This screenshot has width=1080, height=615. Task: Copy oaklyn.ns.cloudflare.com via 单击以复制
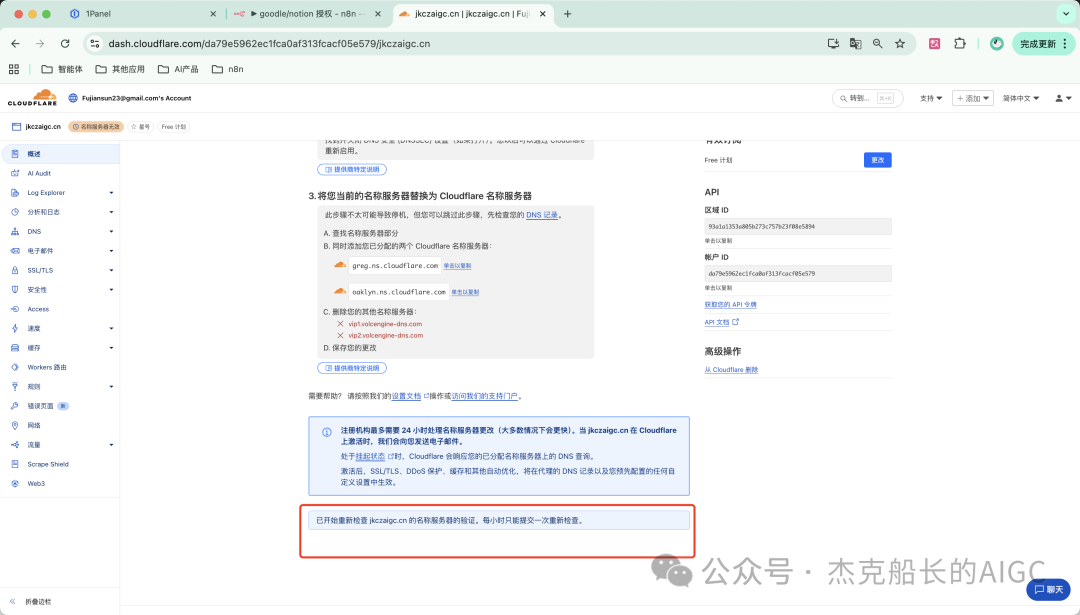(465, 292)
